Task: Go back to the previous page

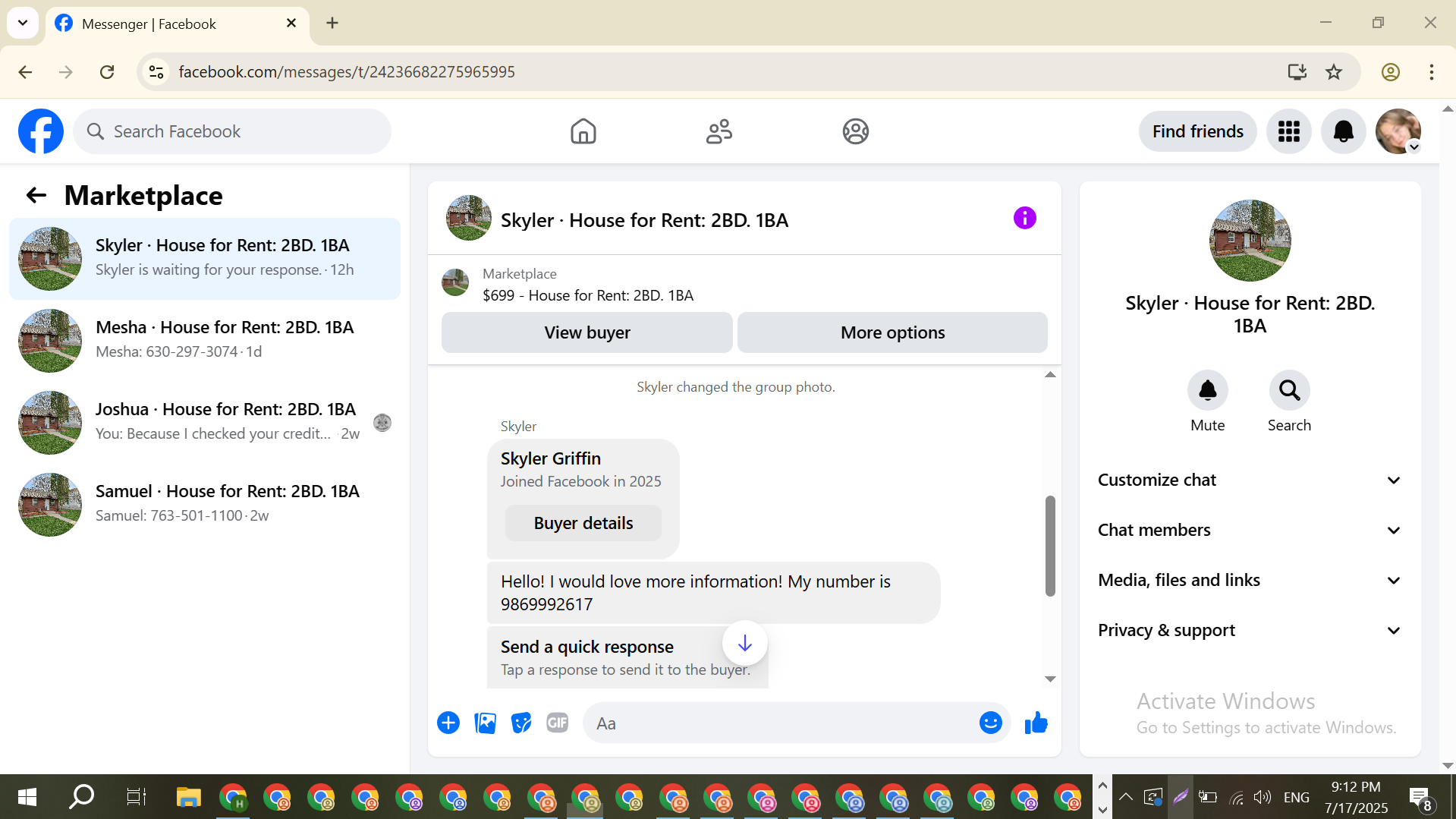Action: 25,72
